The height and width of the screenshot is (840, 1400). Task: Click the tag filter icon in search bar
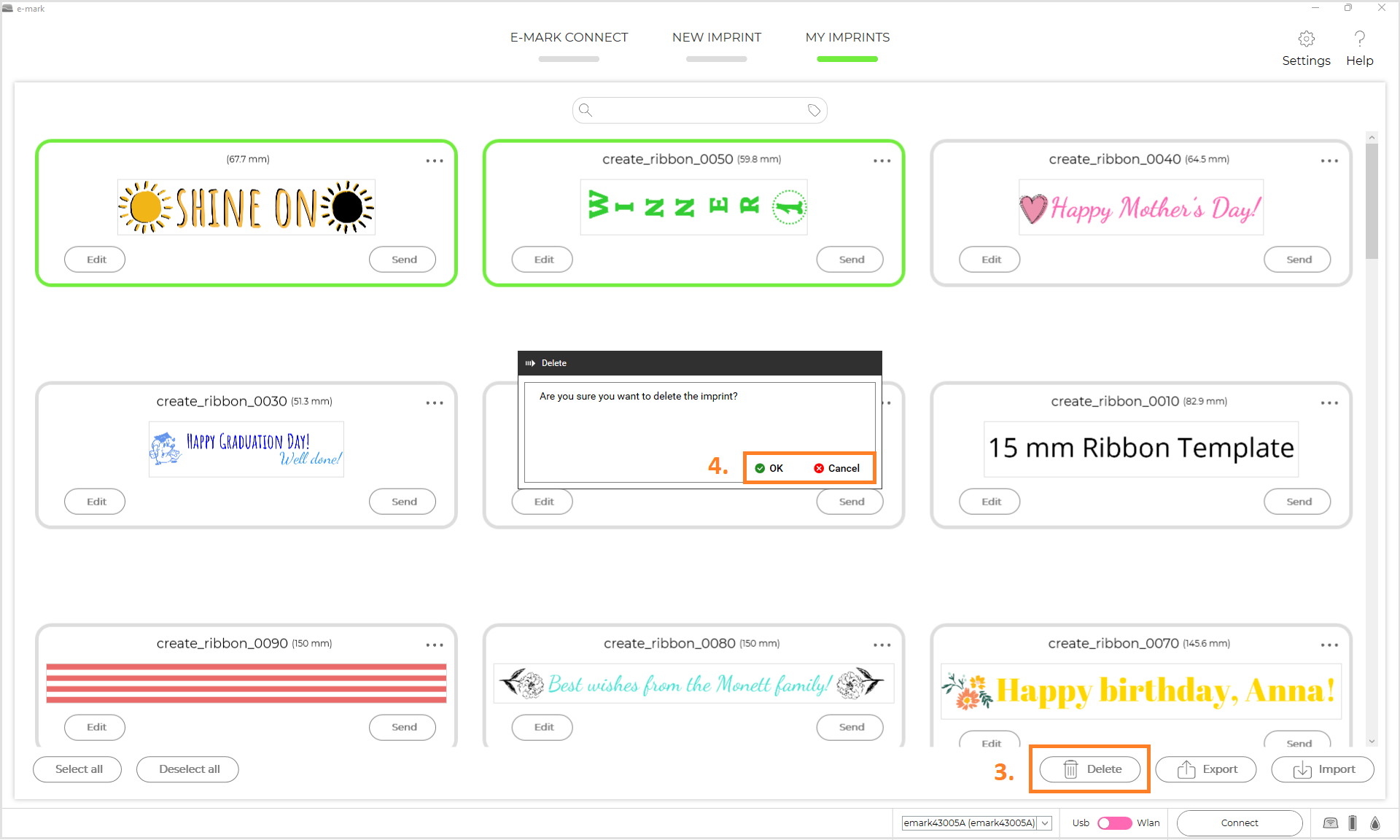pos(814,111)
